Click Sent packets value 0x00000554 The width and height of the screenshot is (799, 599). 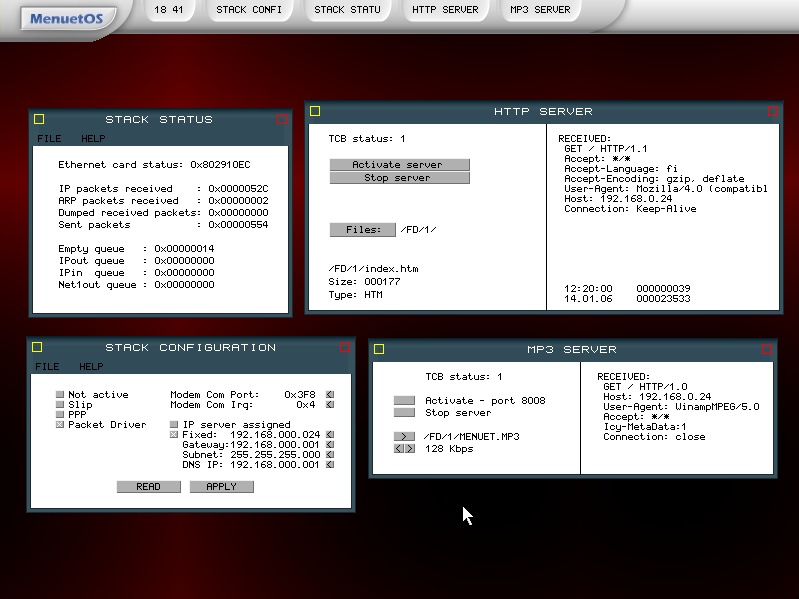click(238, 225)
